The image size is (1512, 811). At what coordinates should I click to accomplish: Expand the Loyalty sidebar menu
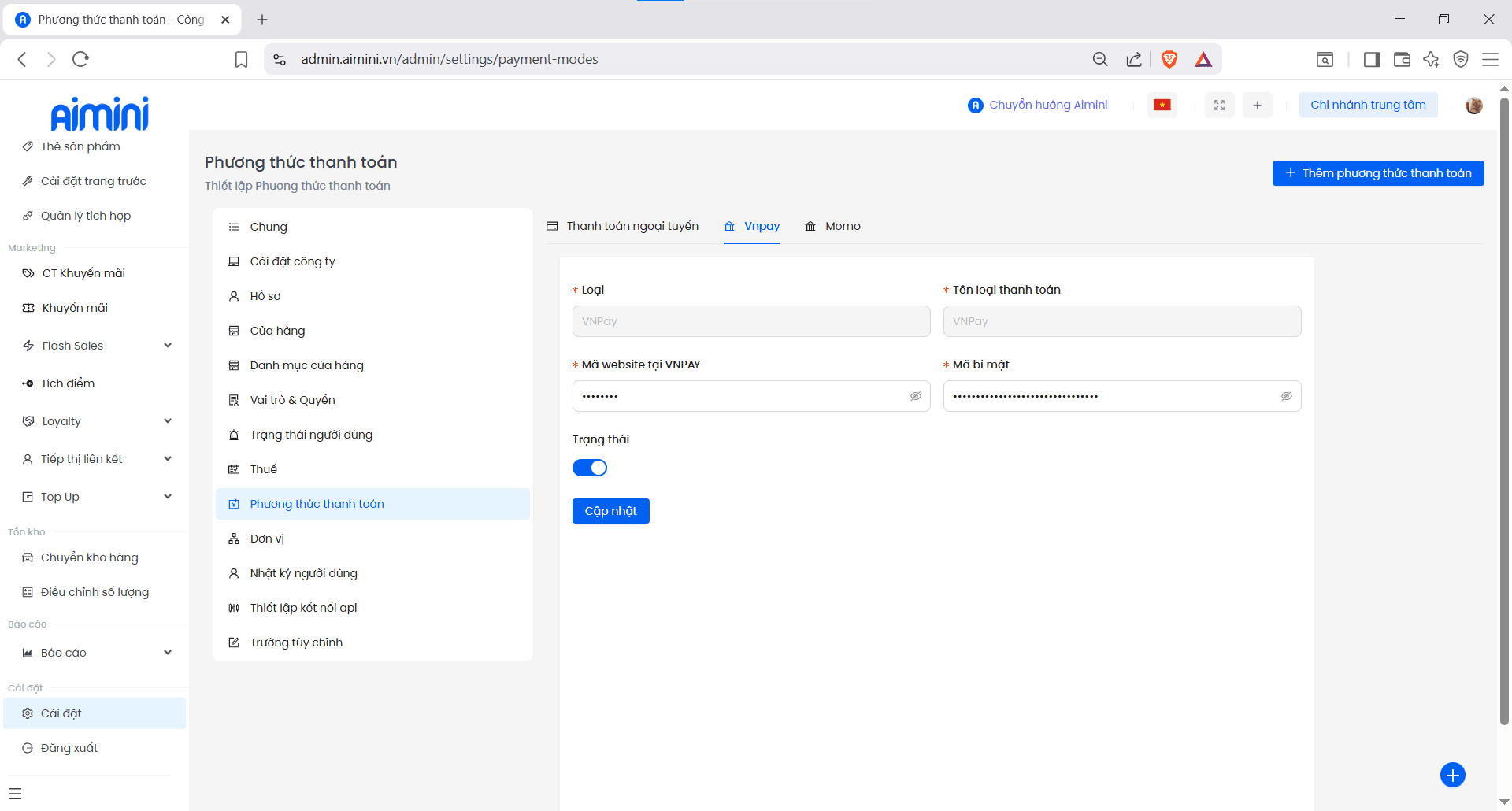pos(168,421)
